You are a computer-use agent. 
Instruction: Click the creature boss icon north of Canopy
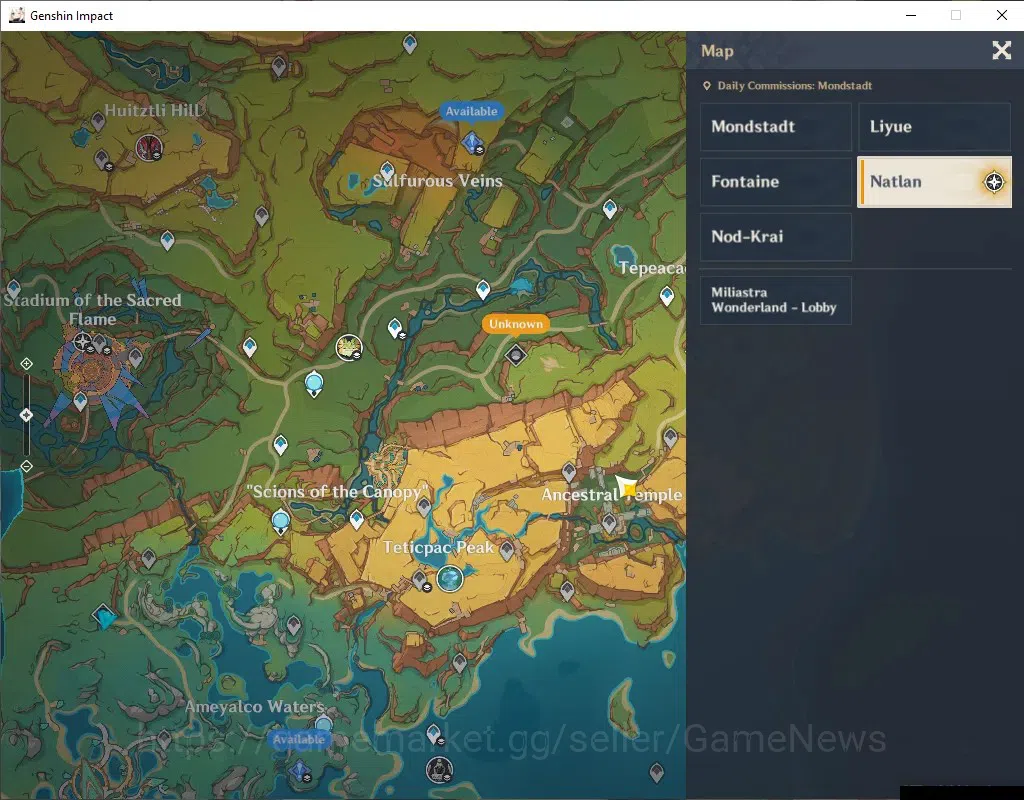pyautogui.click(x=349, y=347)
